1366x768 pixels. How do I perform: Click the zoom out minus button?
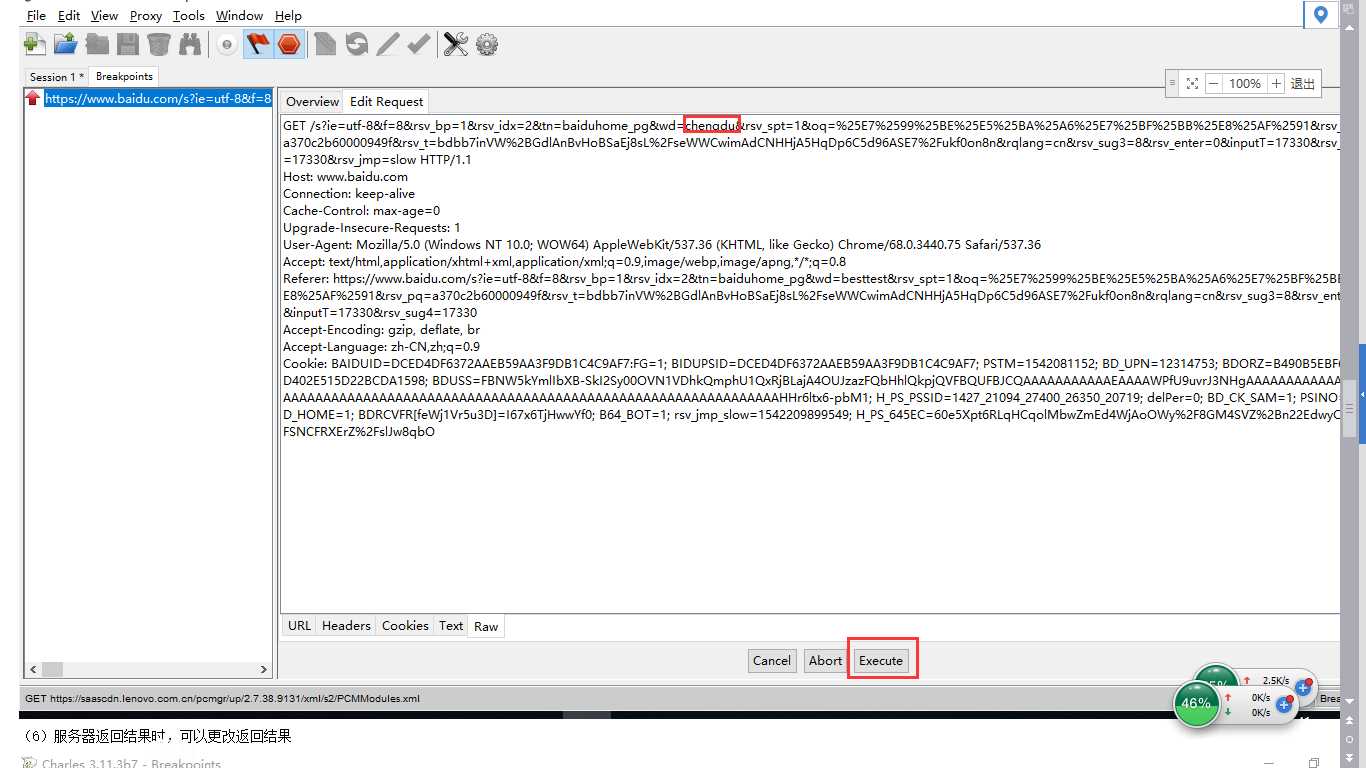point(1214,84)
